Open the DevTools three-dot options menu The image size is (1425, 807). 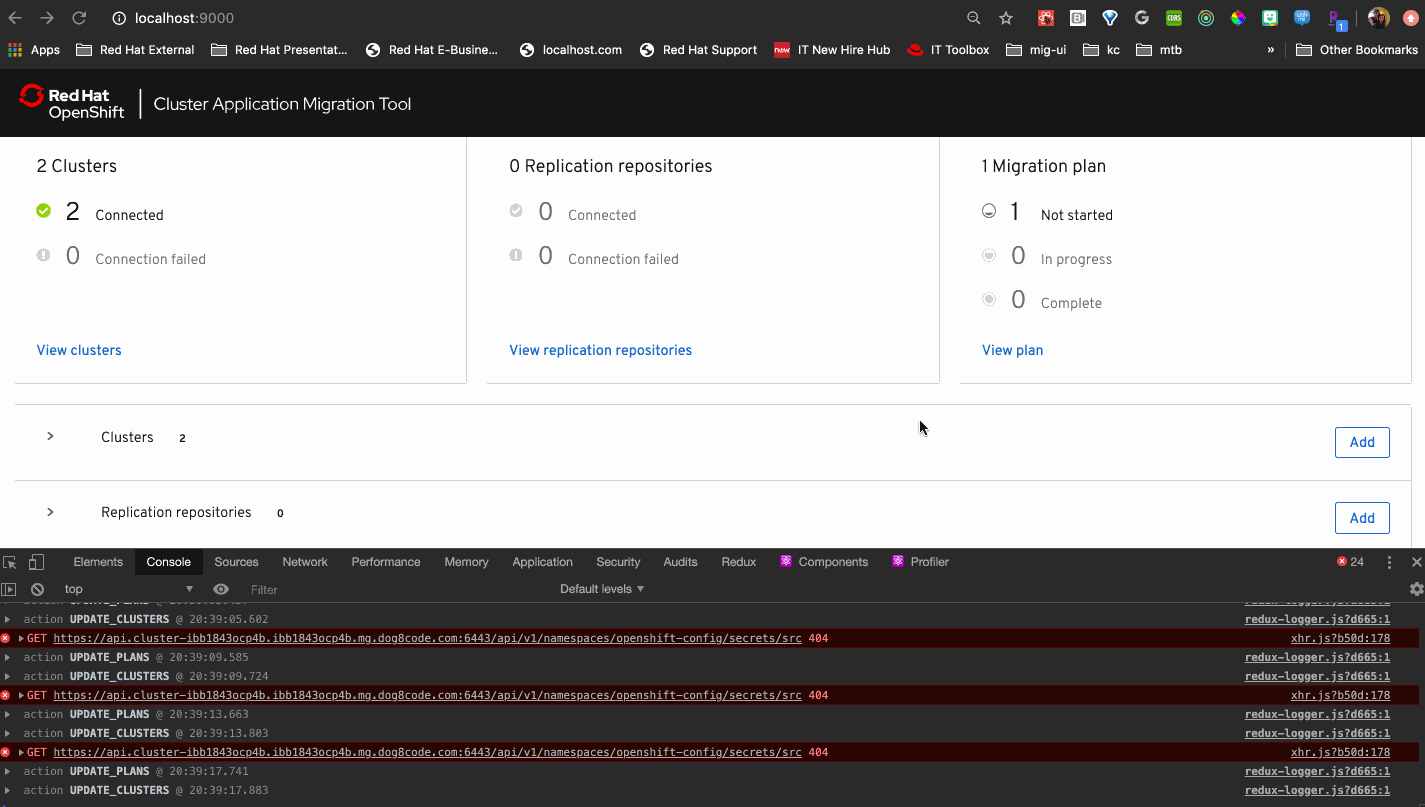coord(1389,561)
